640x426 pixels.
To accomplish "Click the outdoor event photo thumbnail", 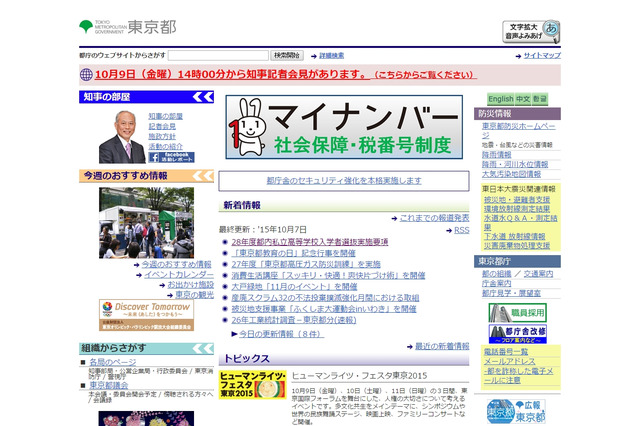I will click(x=147, y=223).
